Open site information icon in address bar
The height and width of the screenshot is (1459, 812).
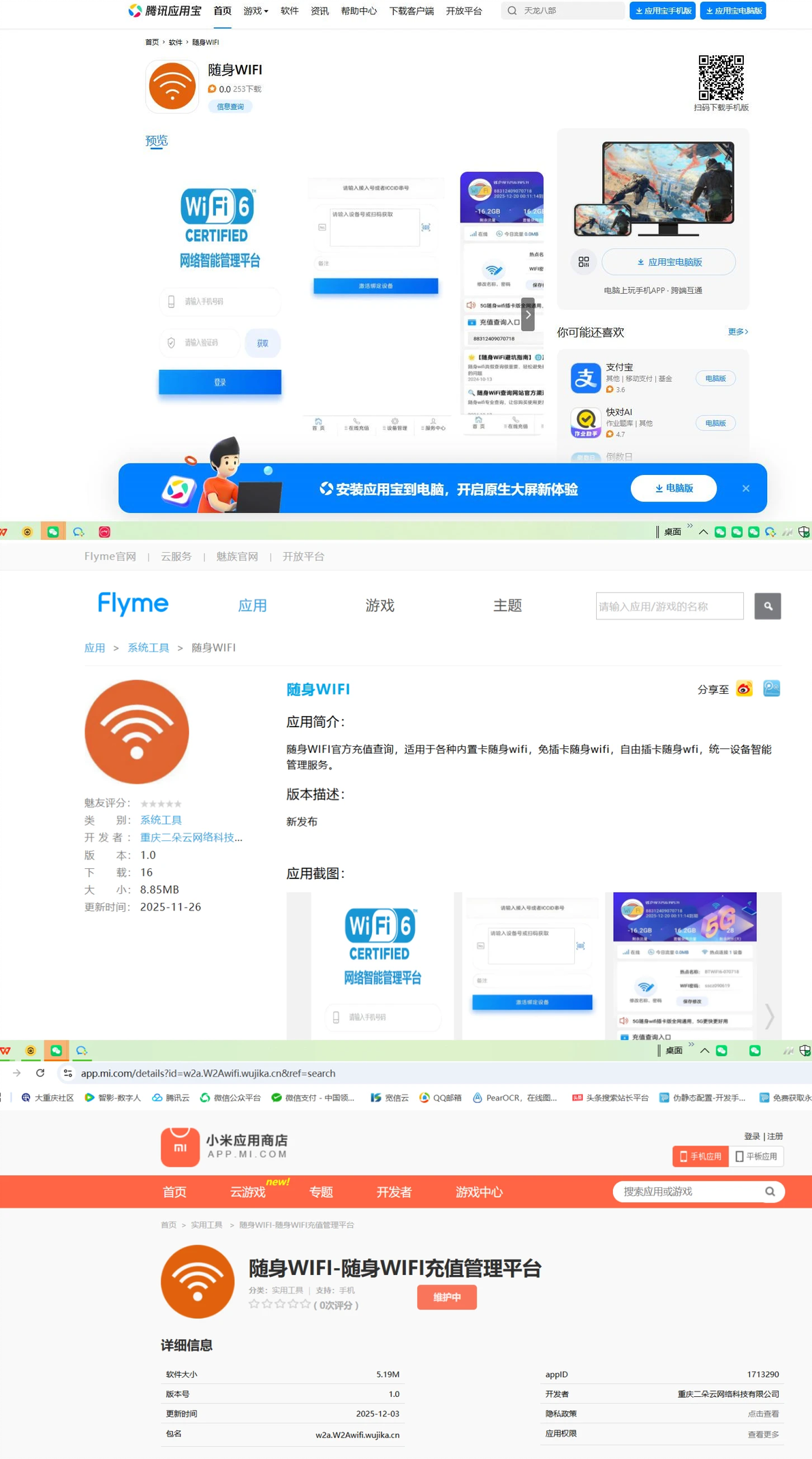[67, 1073]
